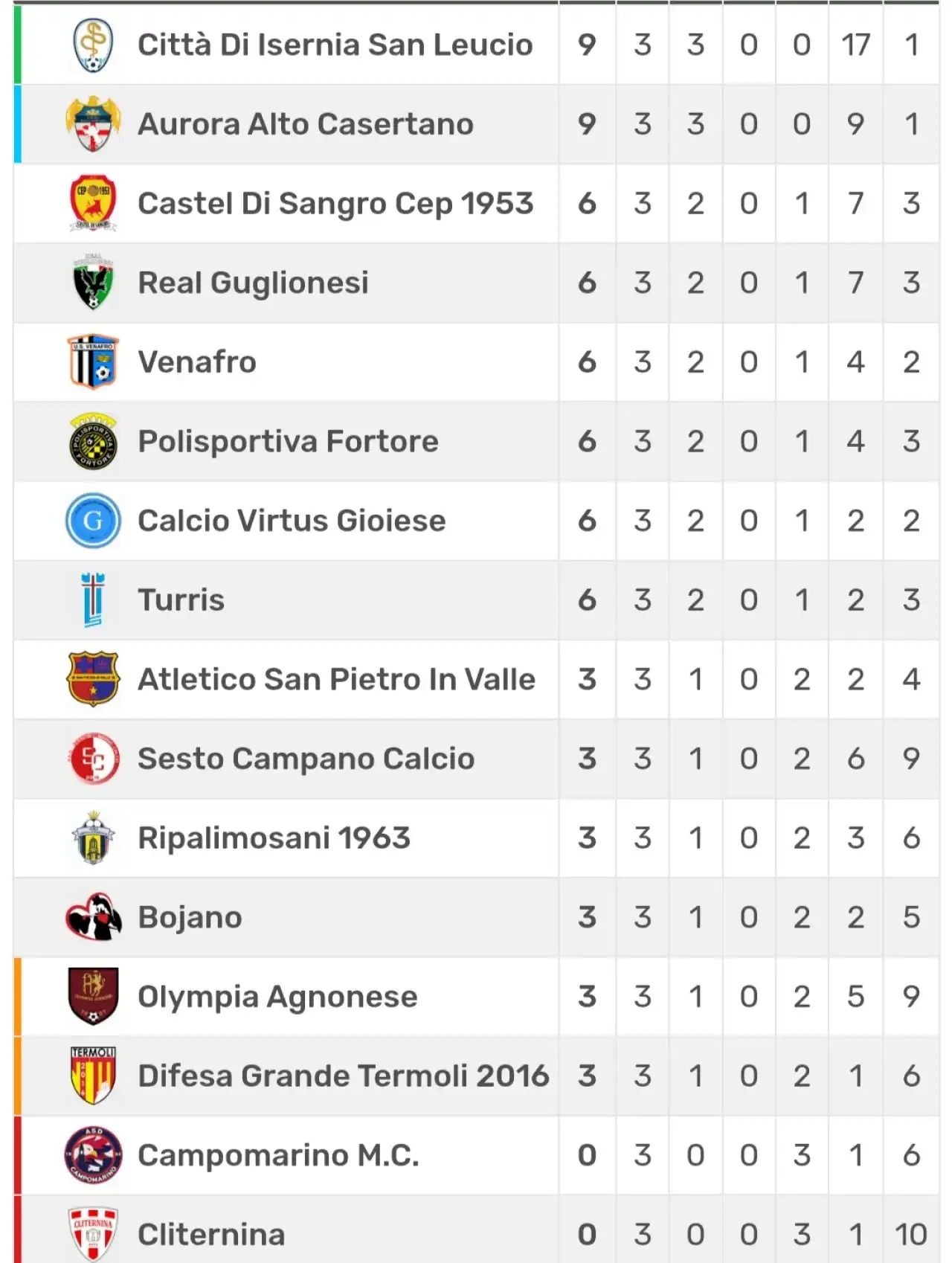Click the Turris team name text
The image size is (952, 1263).
pos(181,600)
